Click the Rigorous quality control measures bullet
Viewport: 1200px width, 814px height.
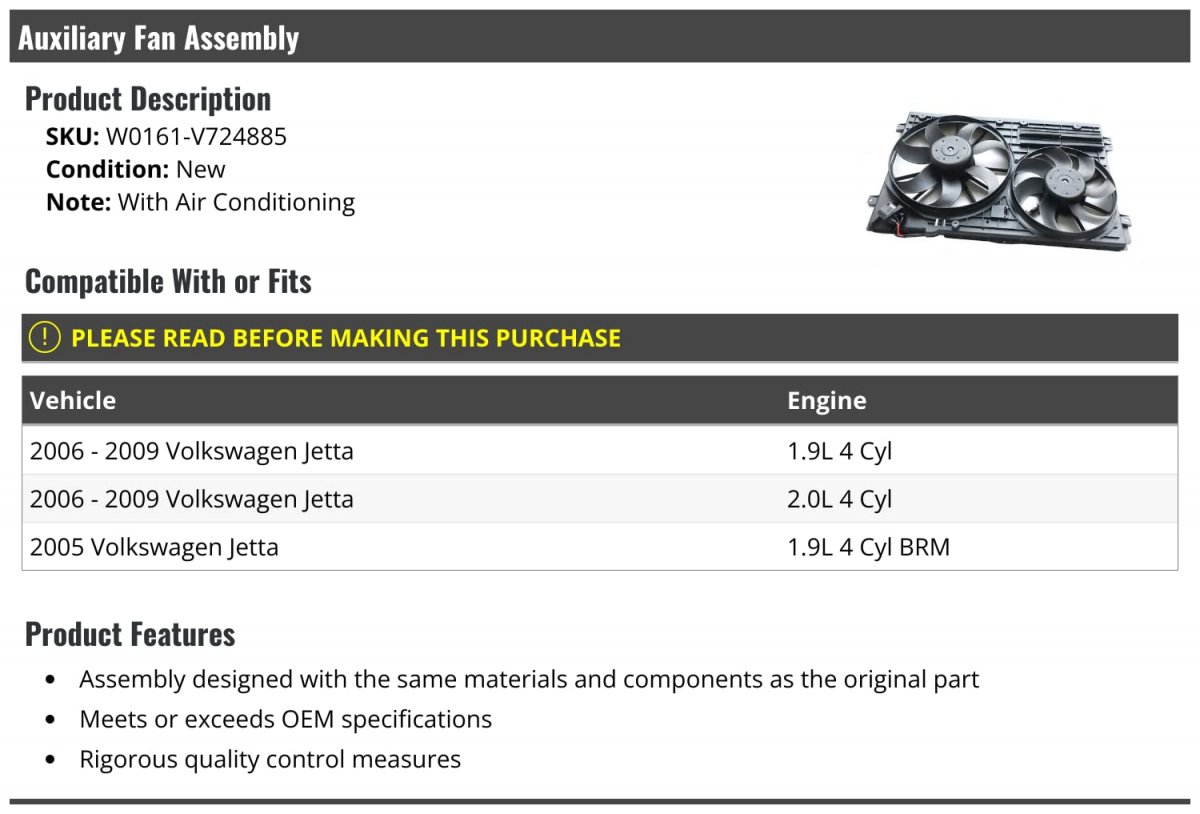(x=270, y=759)
